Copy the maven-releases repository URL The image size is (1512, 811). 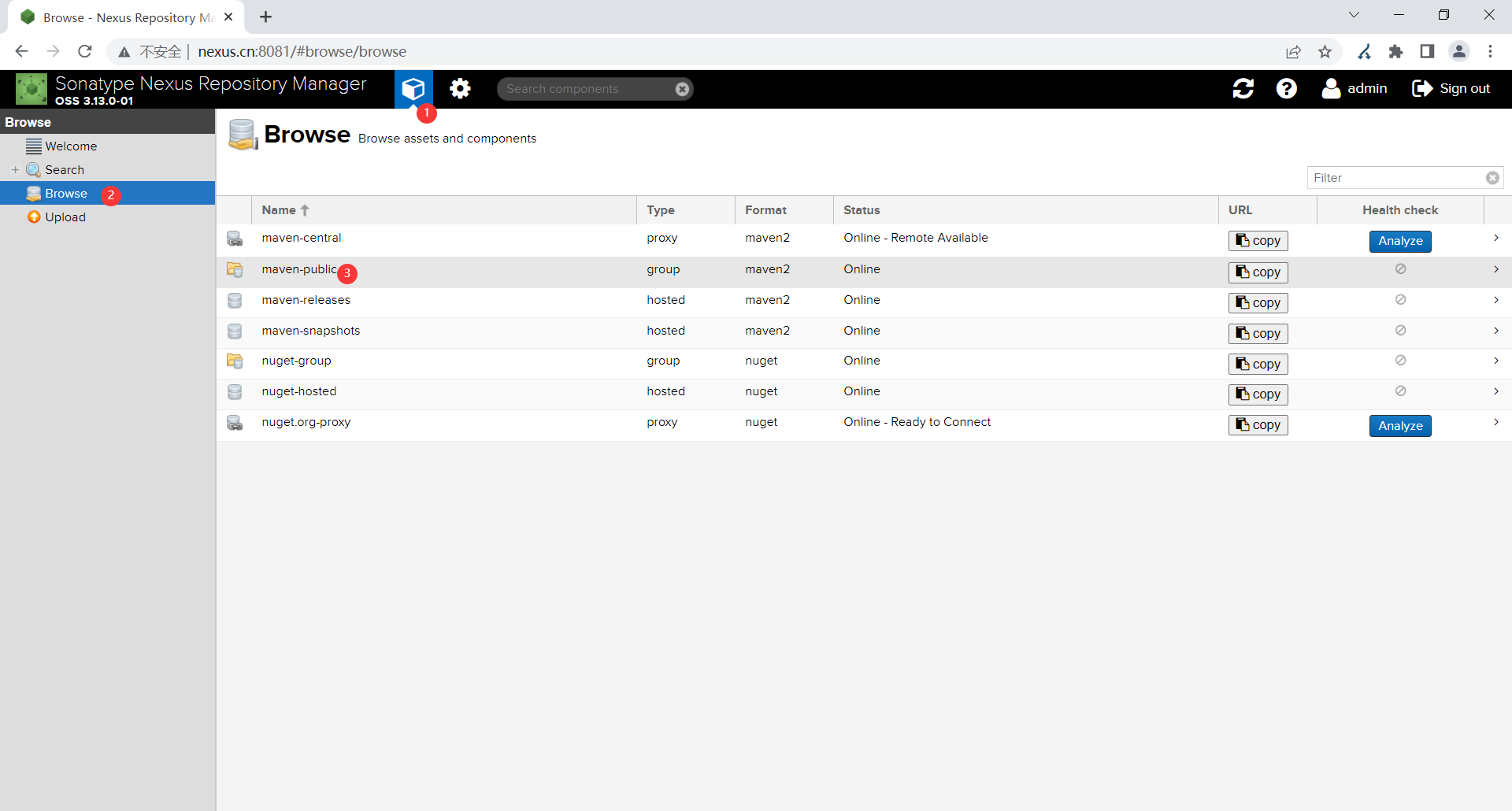coord(1258,303)
